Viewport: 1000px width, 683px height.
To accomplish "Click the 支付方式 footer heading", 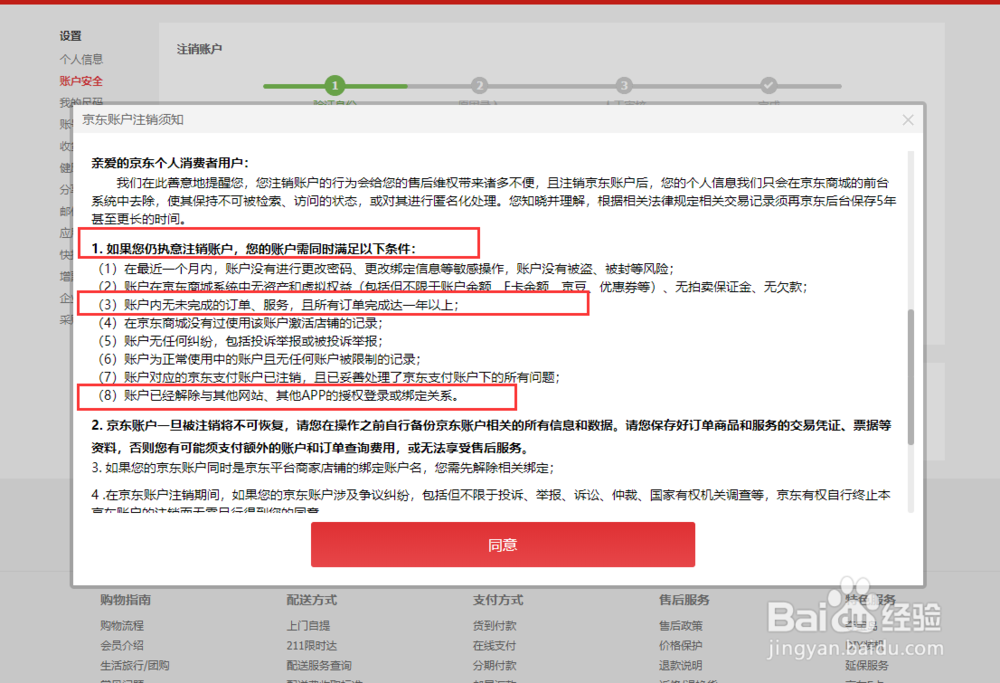I will point(497,599).
